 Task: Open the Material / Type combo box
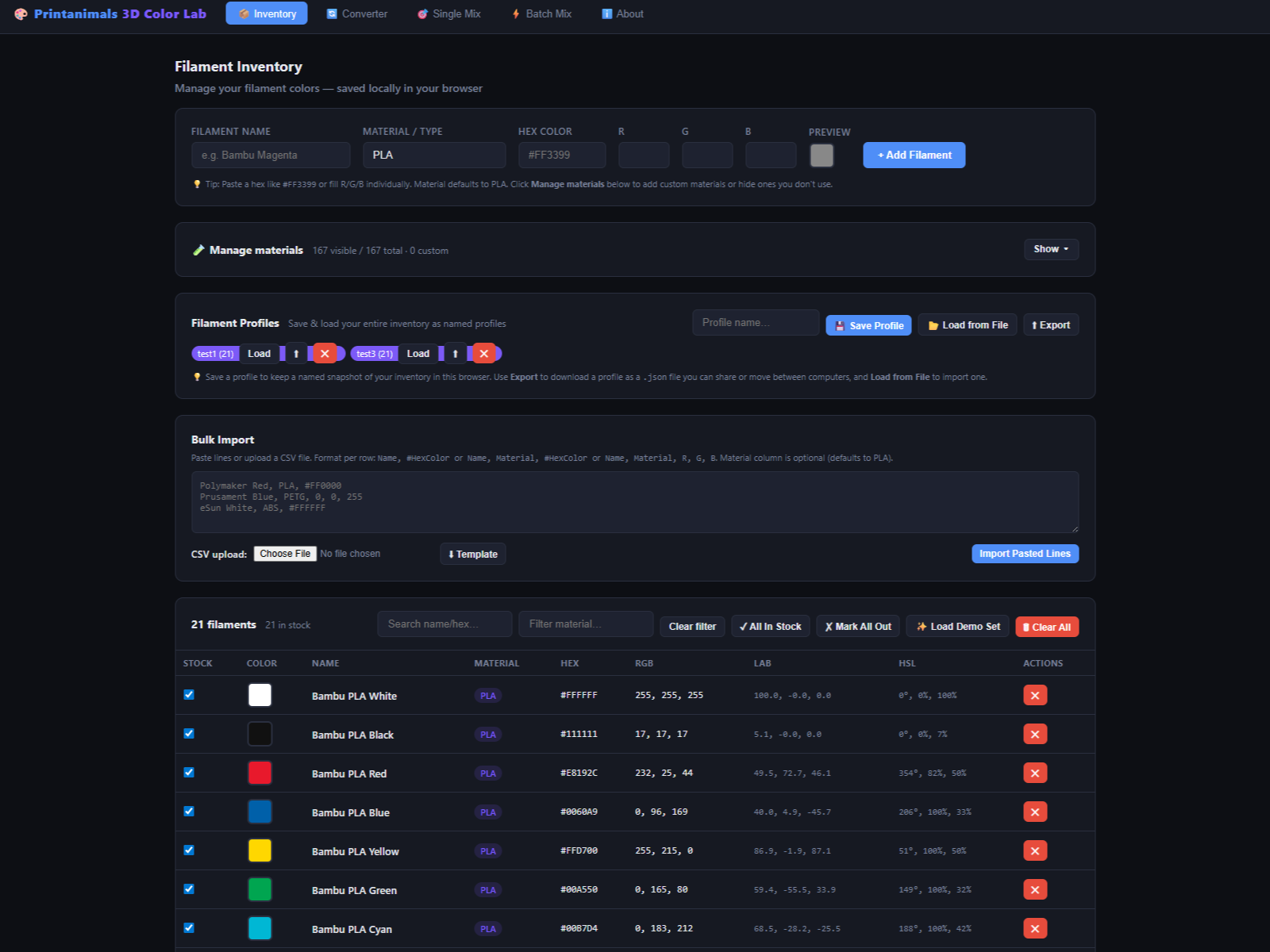click(x=434, y=155)
